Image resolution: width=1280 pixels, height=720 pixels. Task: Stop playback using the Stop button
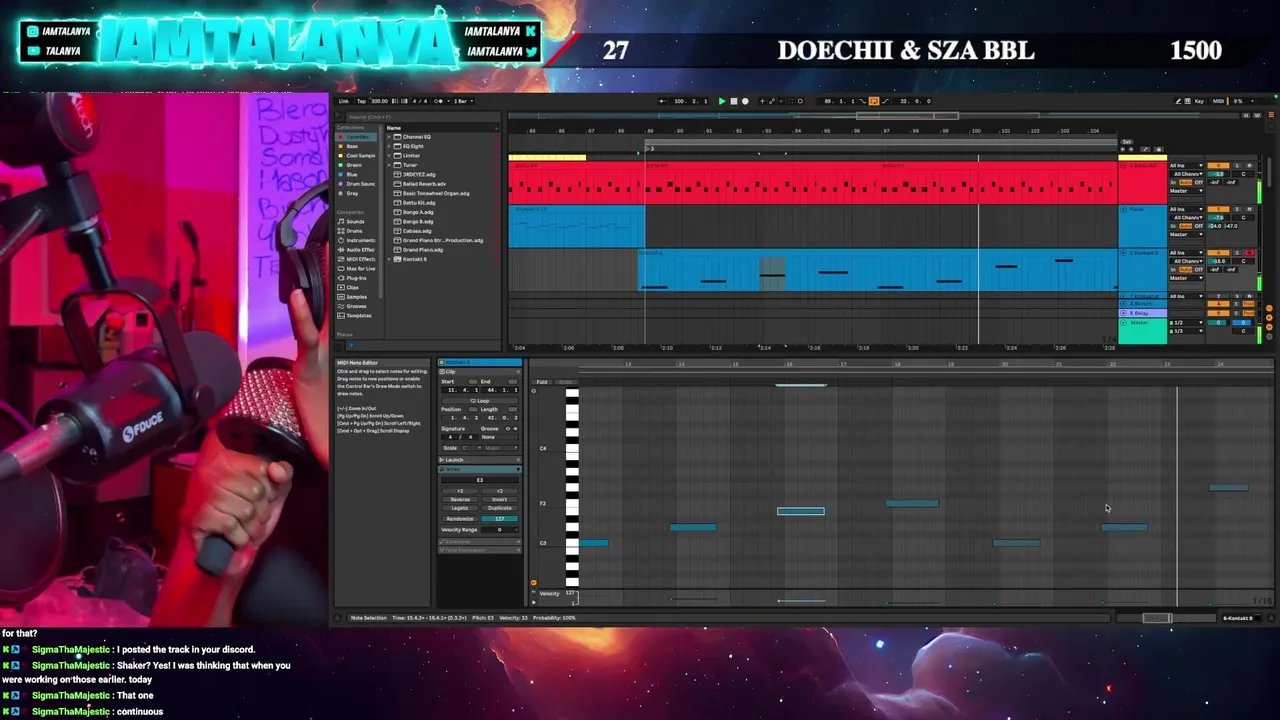pyautogui.click(x=734, y=101)
